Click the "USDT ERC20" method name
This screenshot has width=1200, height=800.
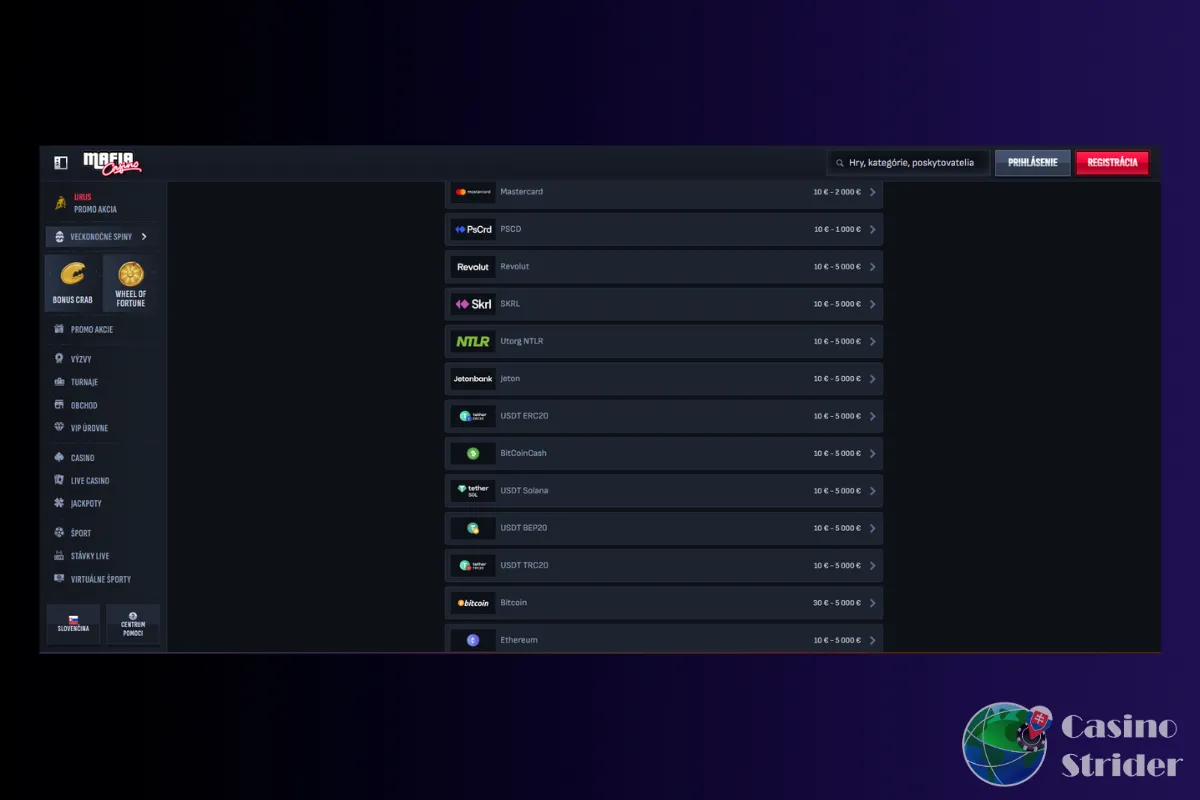[x=524, y=416]
